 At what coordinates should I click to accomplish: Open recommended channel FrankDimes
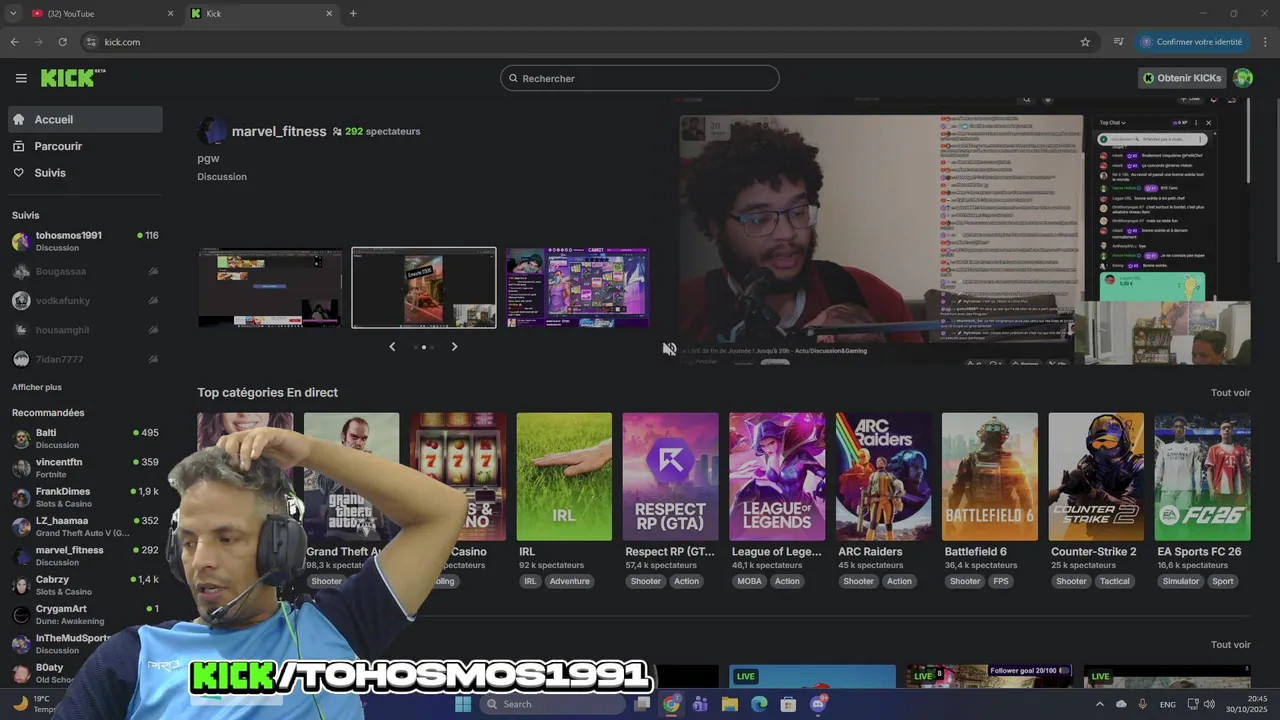(x=85, y=497)
